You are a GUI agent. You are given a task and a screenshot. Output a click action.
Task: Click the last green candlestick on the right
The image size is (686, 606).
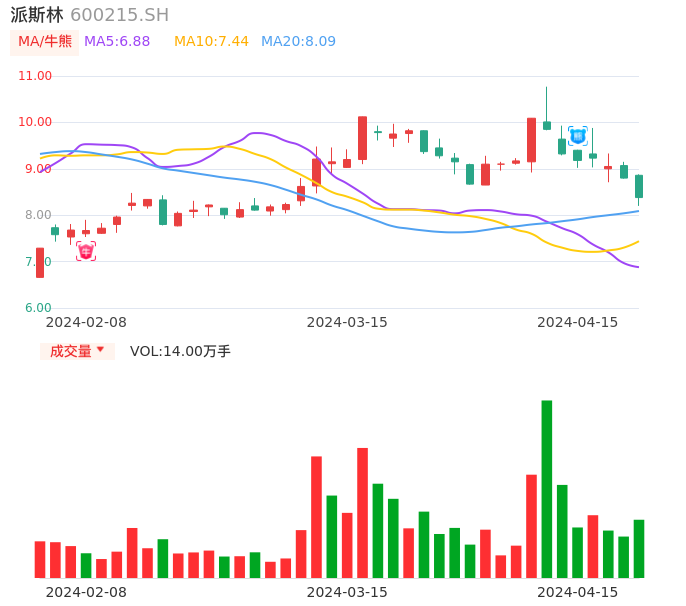(639, 186)
